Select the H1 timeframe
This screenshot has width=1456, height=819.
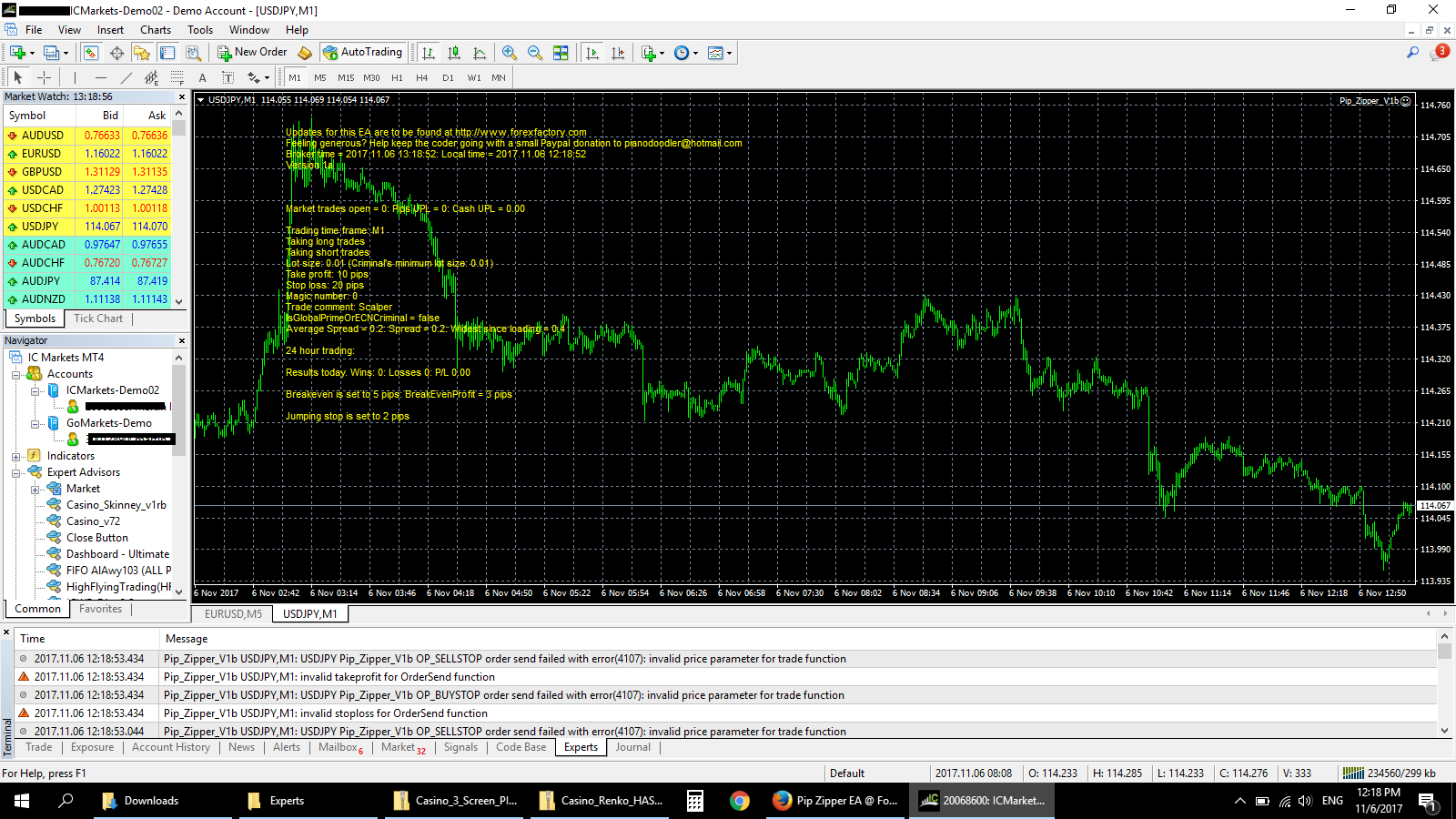tap(397, 77)
